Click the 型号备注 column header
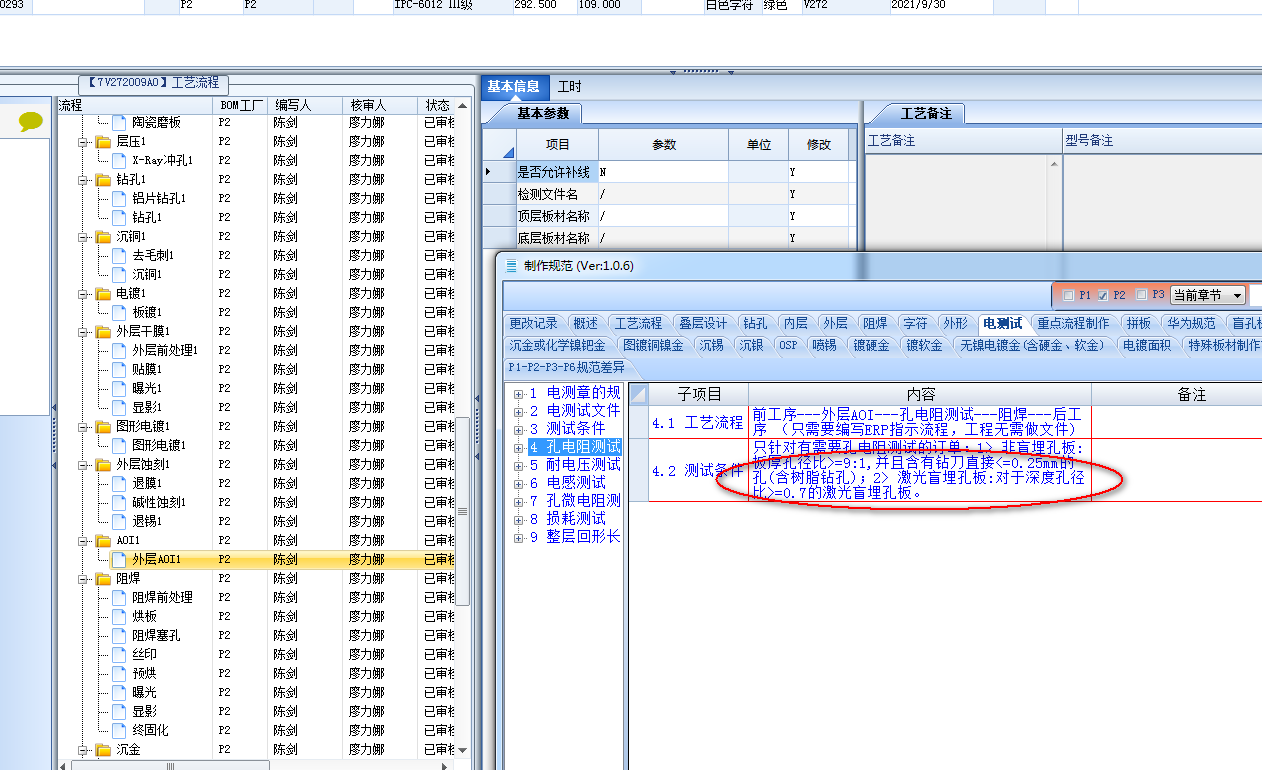The height and width of the screenshot is (770, 1262). [x=1161, y=141]
